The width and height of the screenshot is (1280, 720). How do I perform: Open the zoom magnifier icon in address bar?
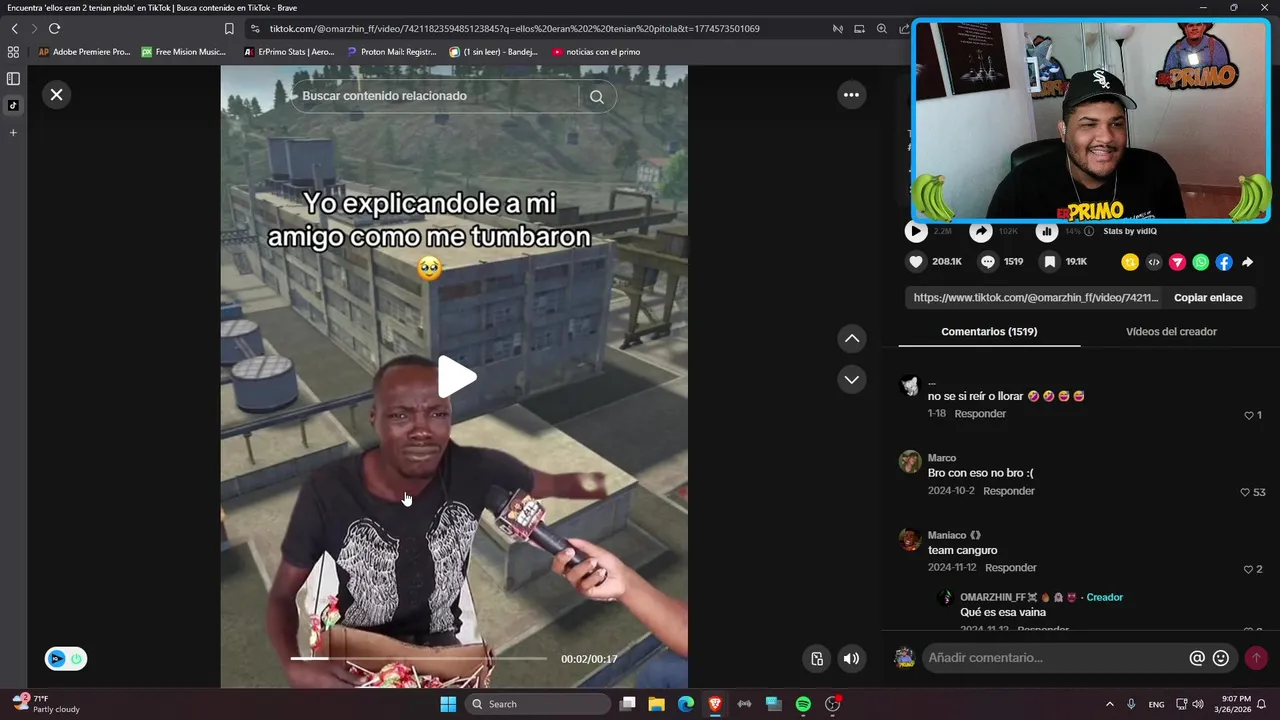881,29
